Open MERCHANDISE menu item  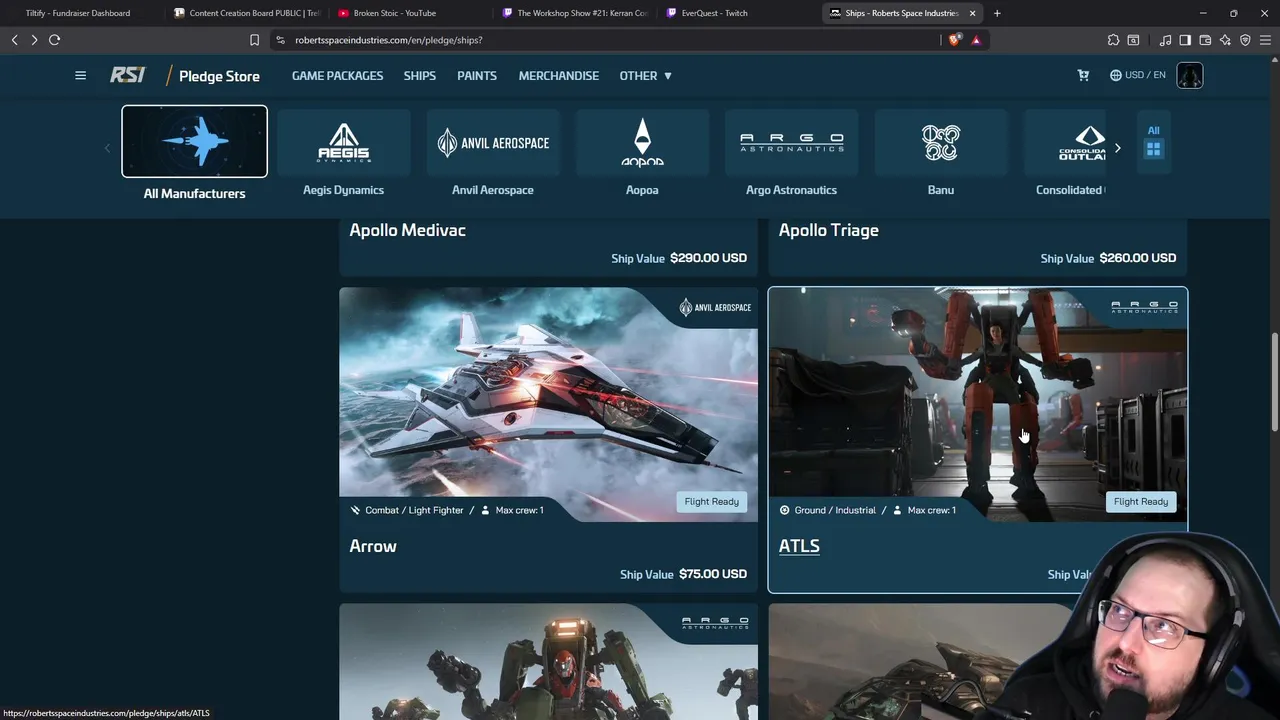[x=559, y=76]
